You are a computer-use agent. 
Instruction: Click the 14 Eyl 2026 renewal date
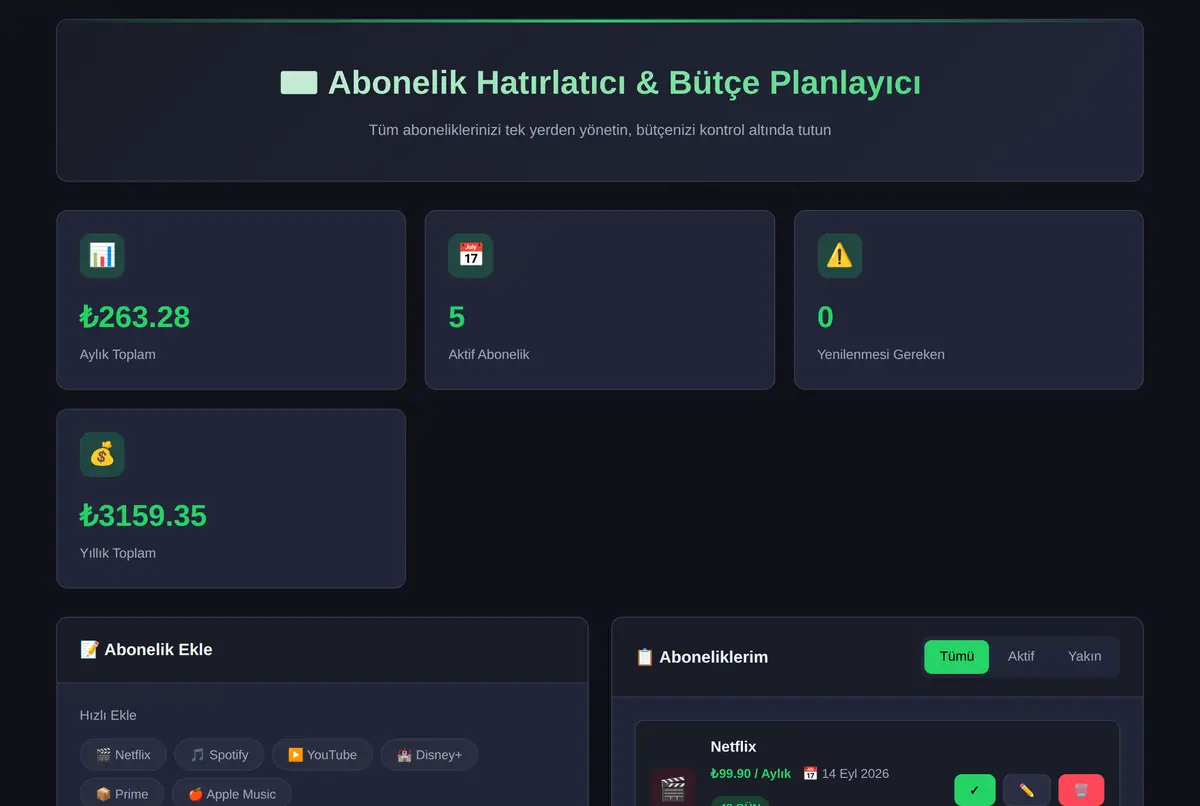pyautogui.click(x=855, y=774)
